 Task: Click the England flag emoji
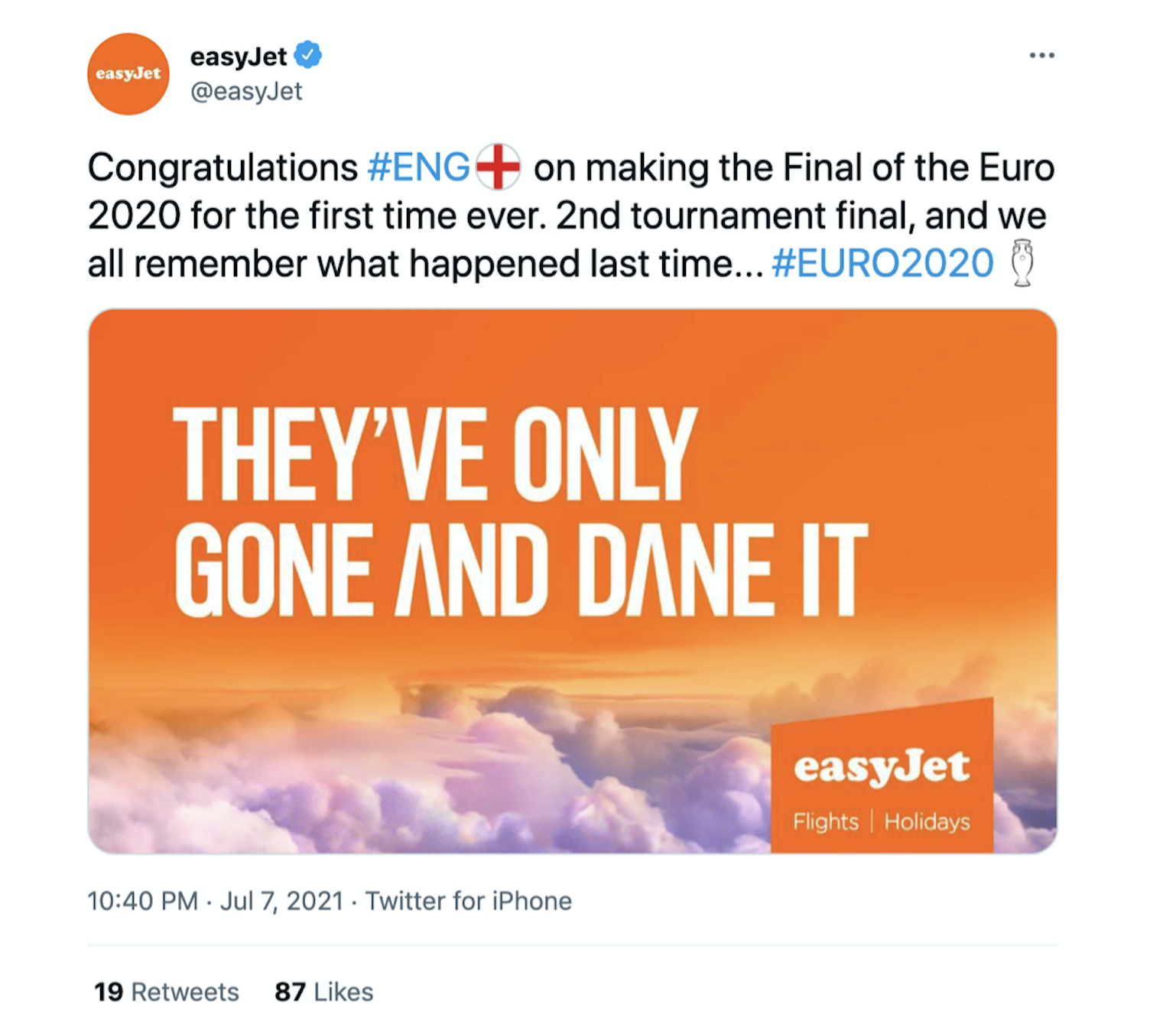click(x=498, y=167)
